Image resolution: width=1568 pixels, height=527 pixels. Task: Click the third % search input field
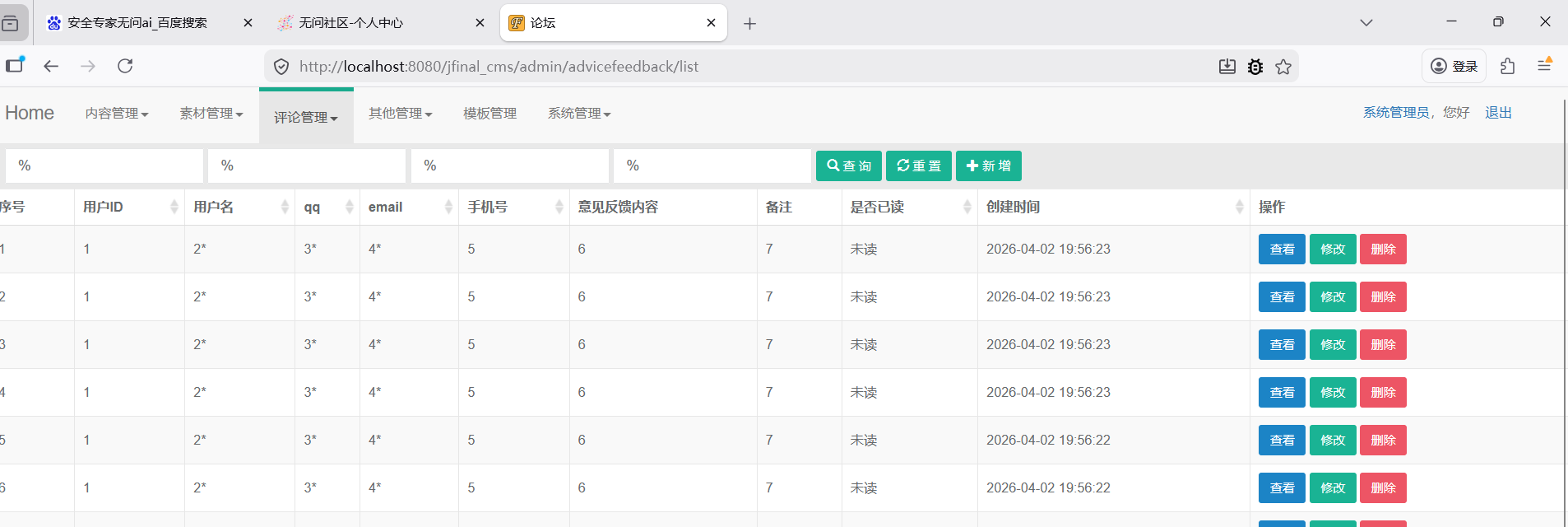pos(510,166)
